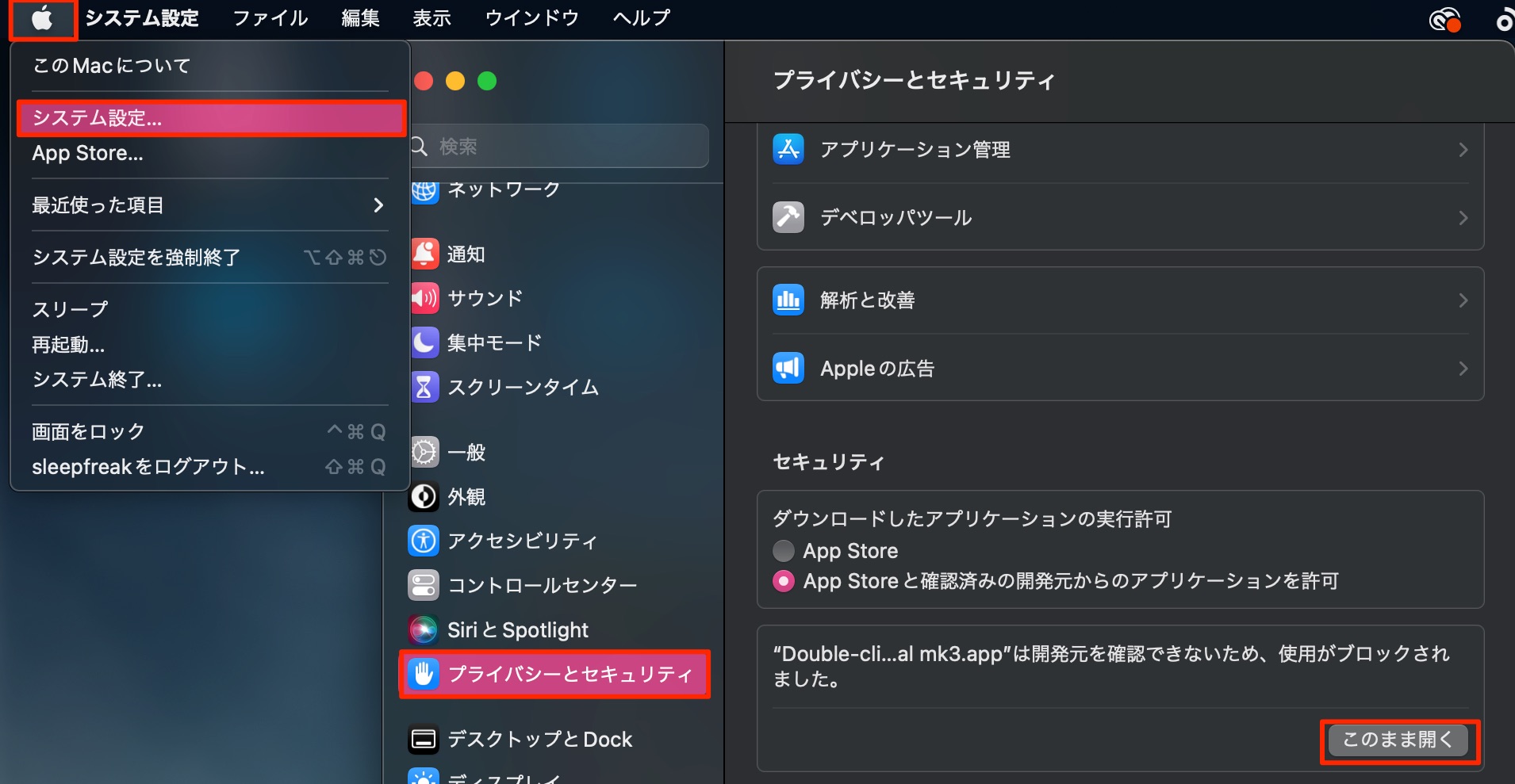Click the Notifications (通知) bell icon
1515x784 pixels.
[424, 254]
